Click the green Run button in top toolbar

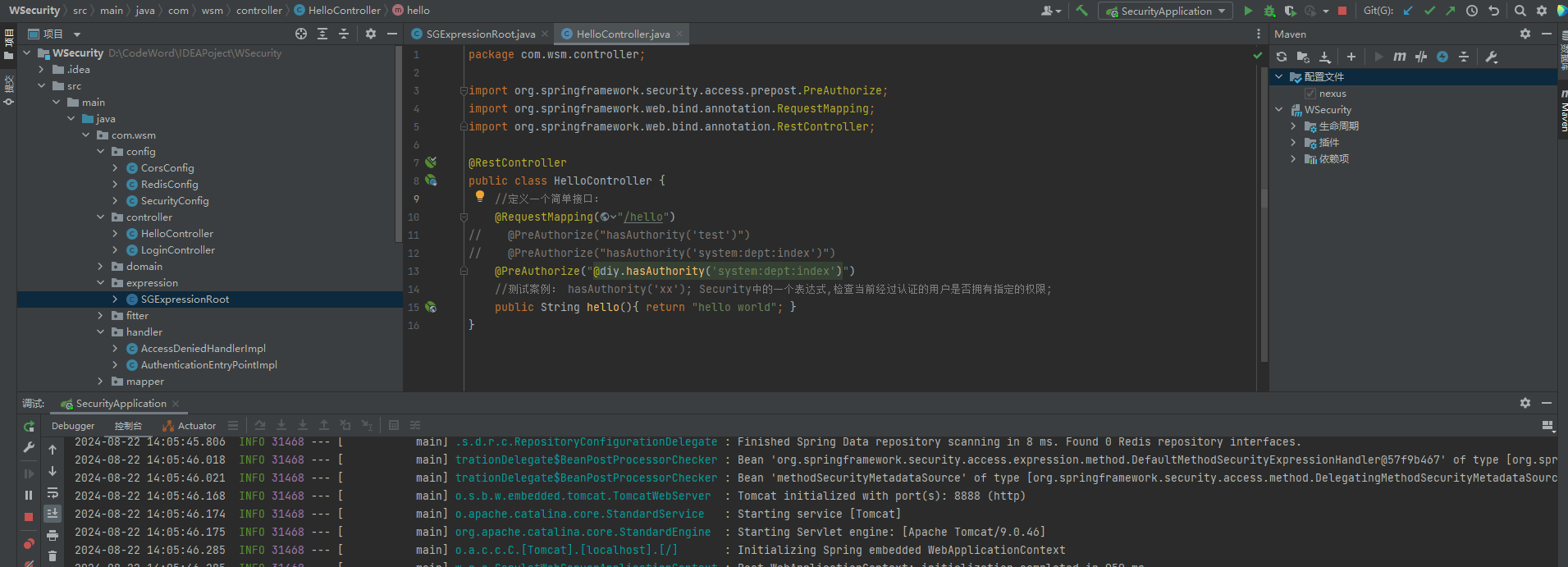pos(1248,11)
